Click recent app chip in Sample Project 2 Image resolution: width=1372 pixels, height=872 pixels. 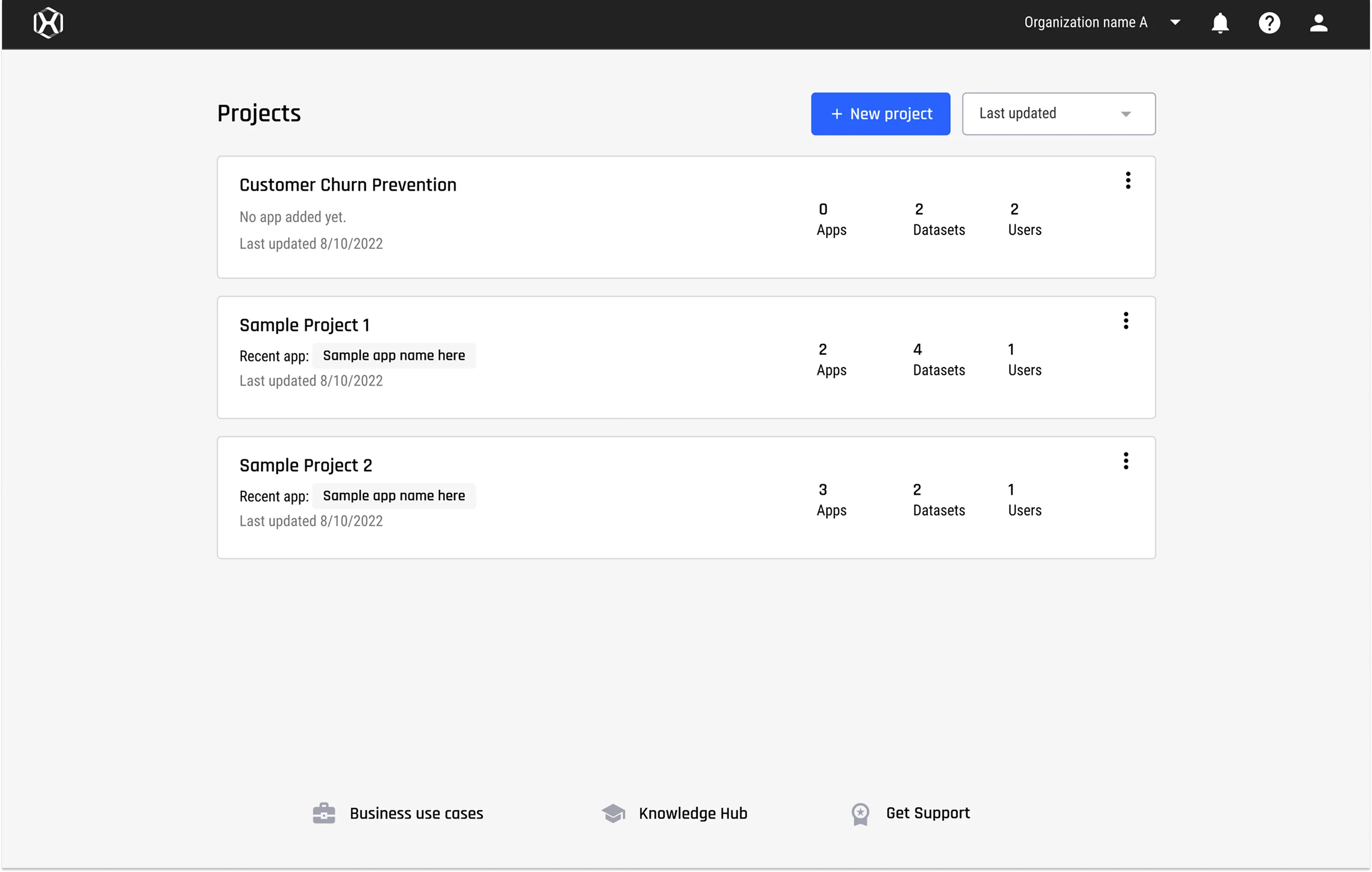(x=394, y=495)
